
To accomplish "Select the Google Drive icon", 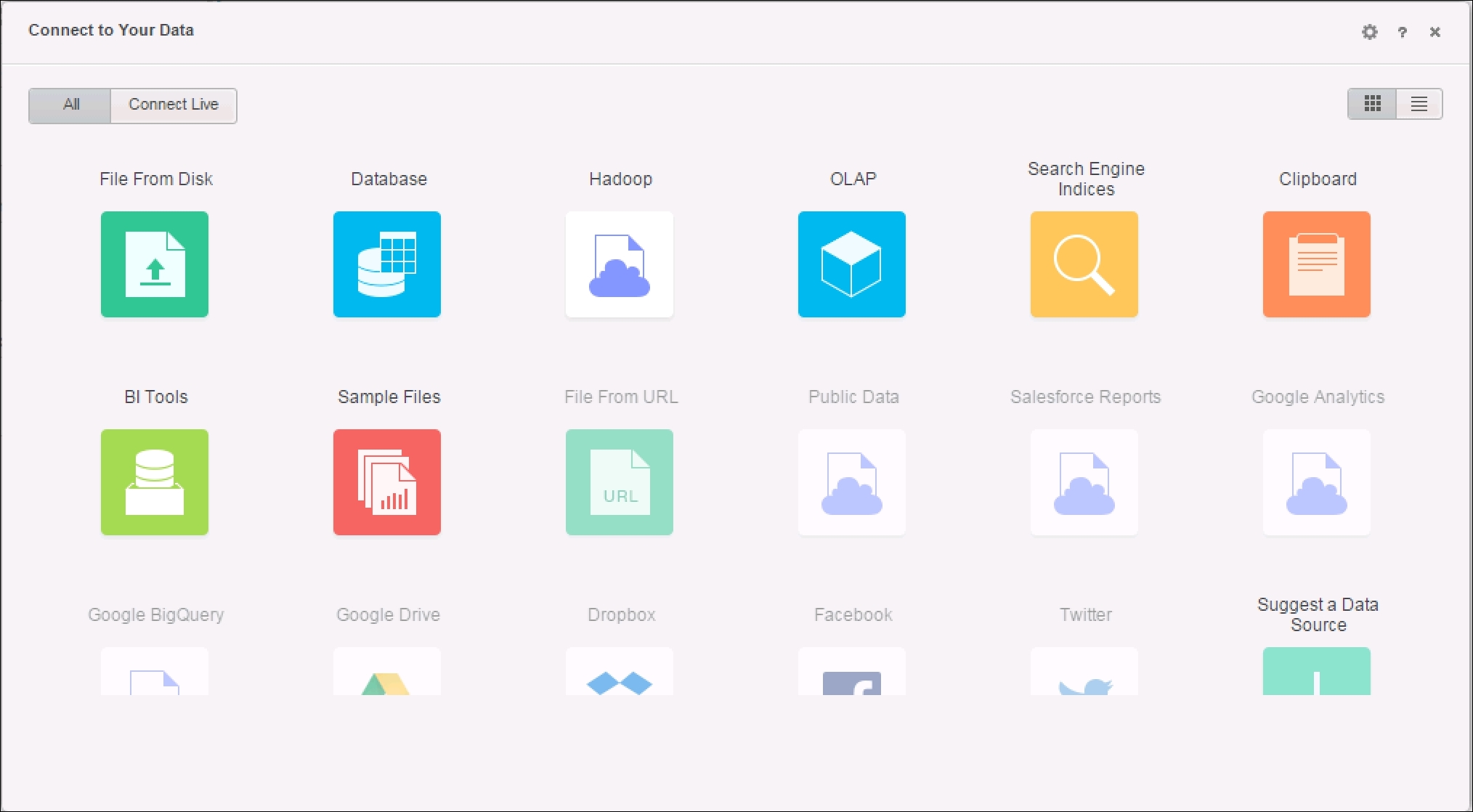I will [387, 671].
